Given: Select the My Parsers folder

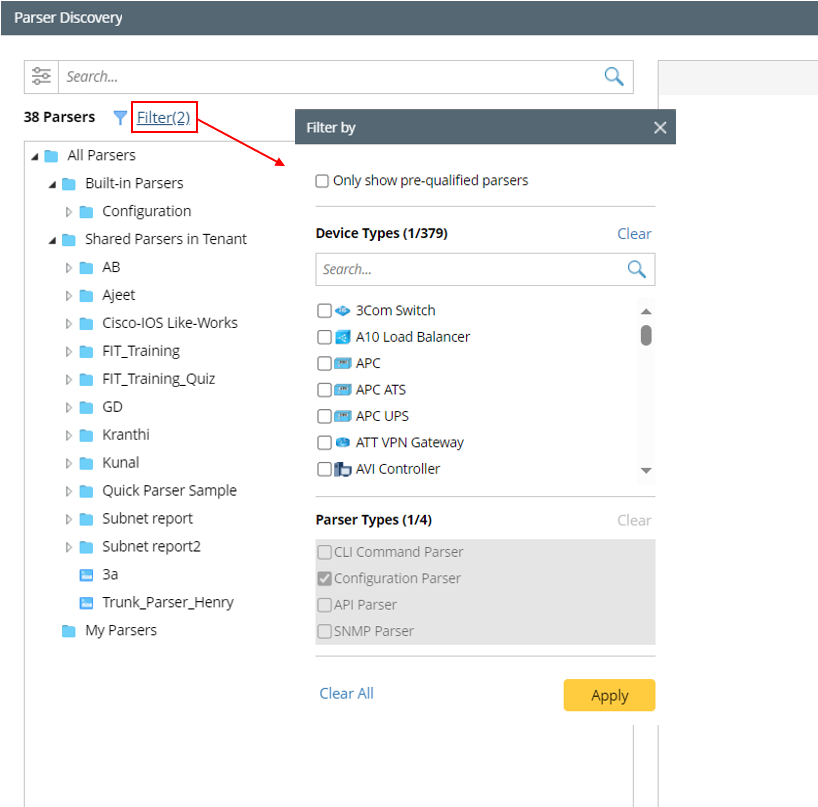Looking at the screenshot, I should click(x=120, y=631).
